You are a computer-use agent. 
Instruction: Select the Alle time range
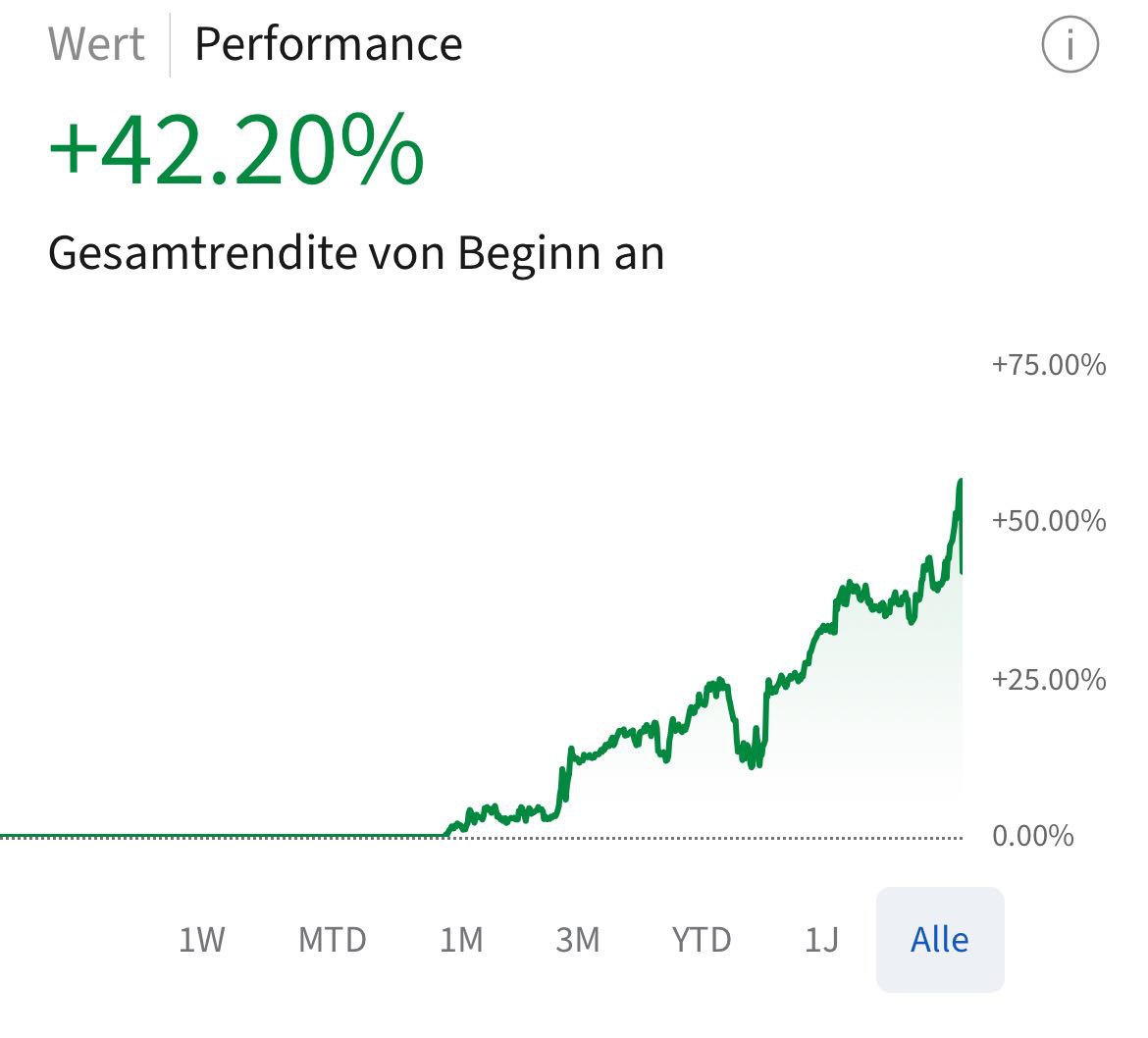click(939, 940)
